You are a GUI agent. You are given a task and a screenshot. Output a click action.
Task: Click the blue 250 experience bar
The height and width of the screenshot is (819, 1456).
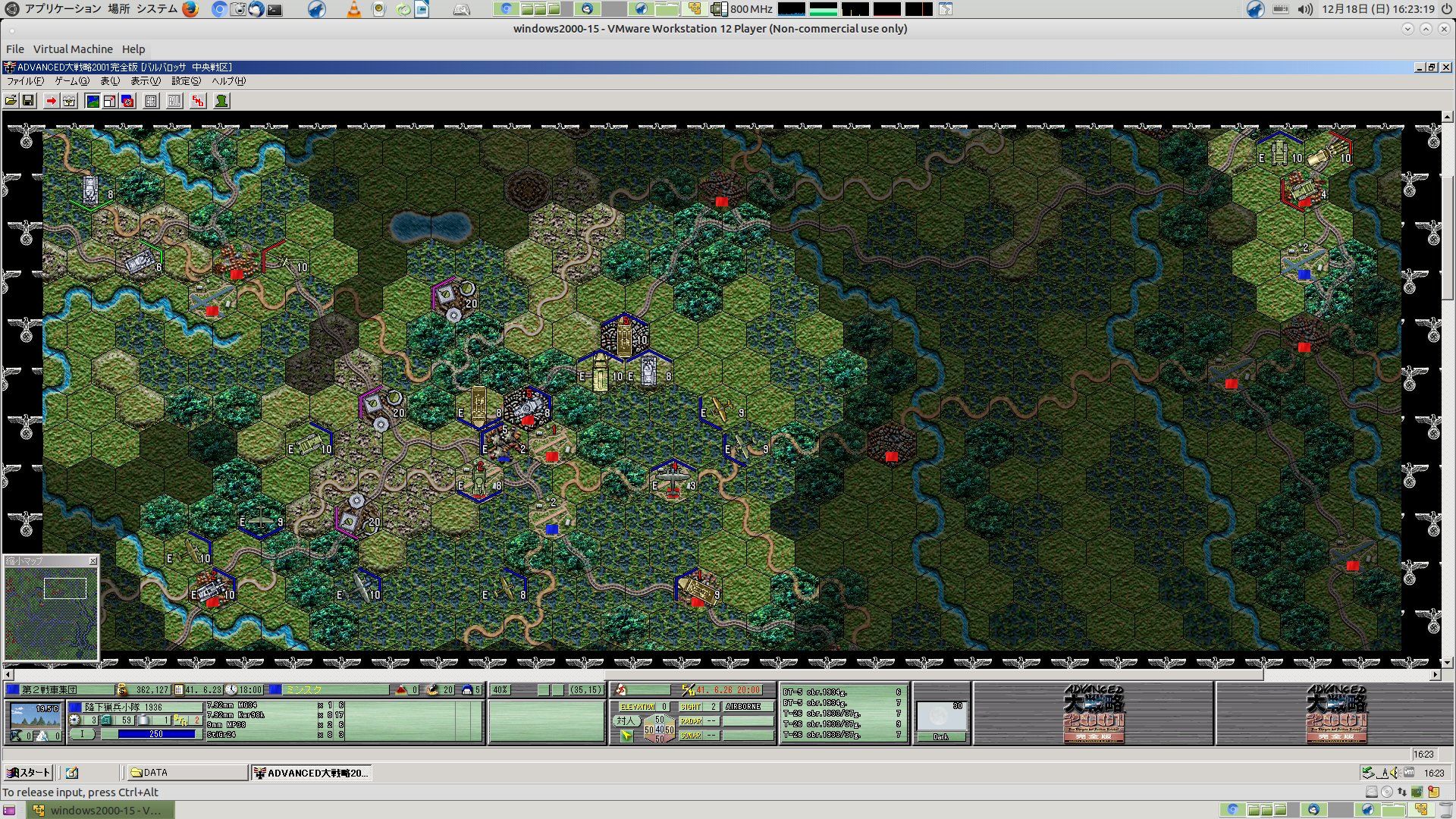click(x=156, y=734)
